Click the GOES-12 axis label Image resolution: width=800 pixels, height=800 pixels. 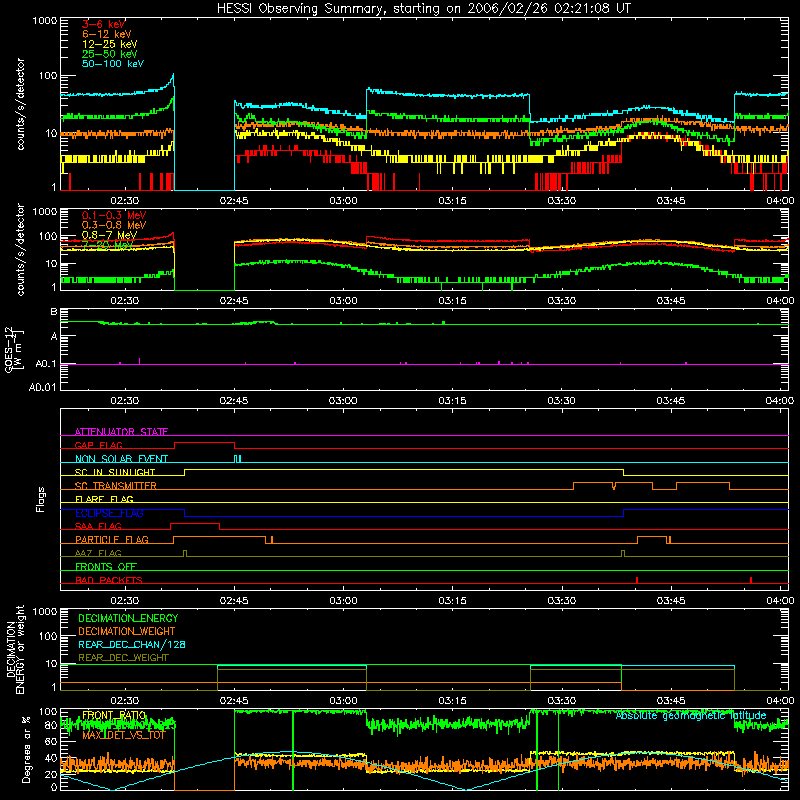click(14, 349)
